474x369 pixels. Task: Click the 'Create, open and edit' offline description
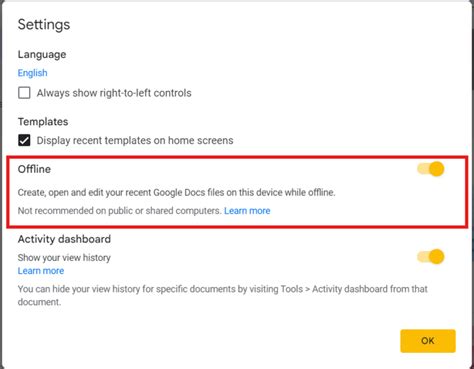176,192
